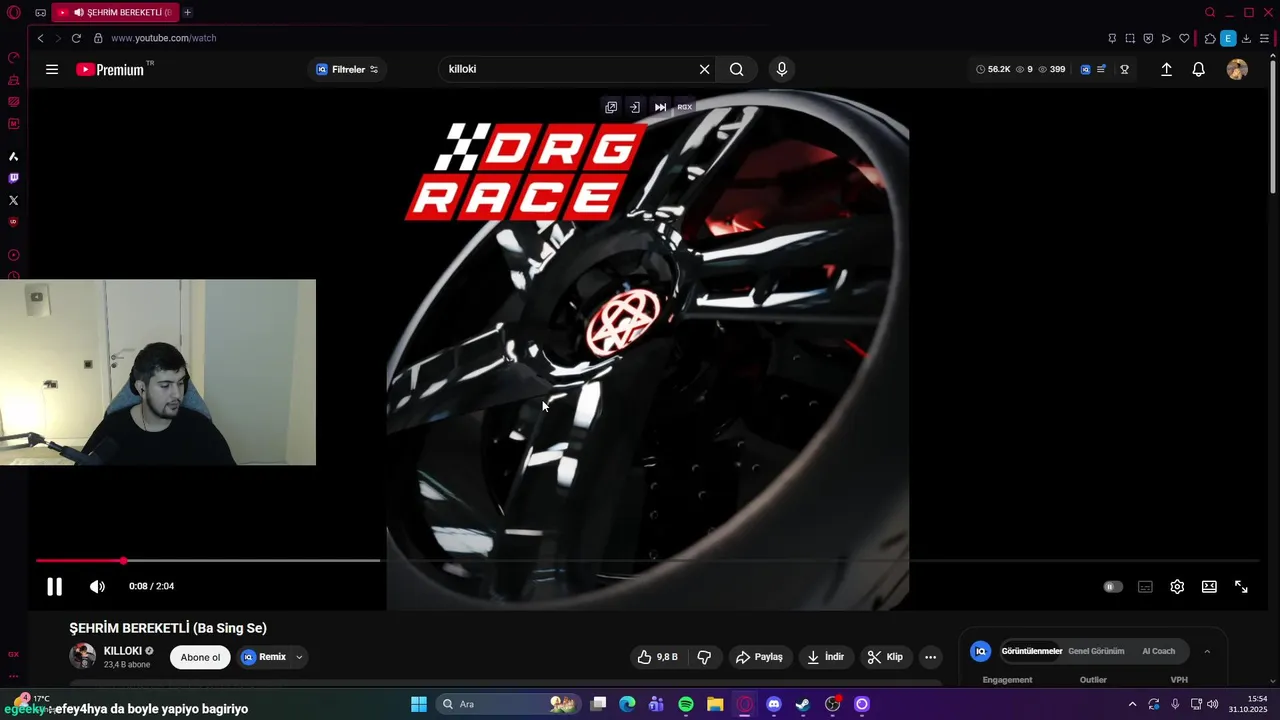Show hidden system tray icons
The height and width of the screenshot is (720, 1280).
pyautogui.click(x=1132, y=704)
